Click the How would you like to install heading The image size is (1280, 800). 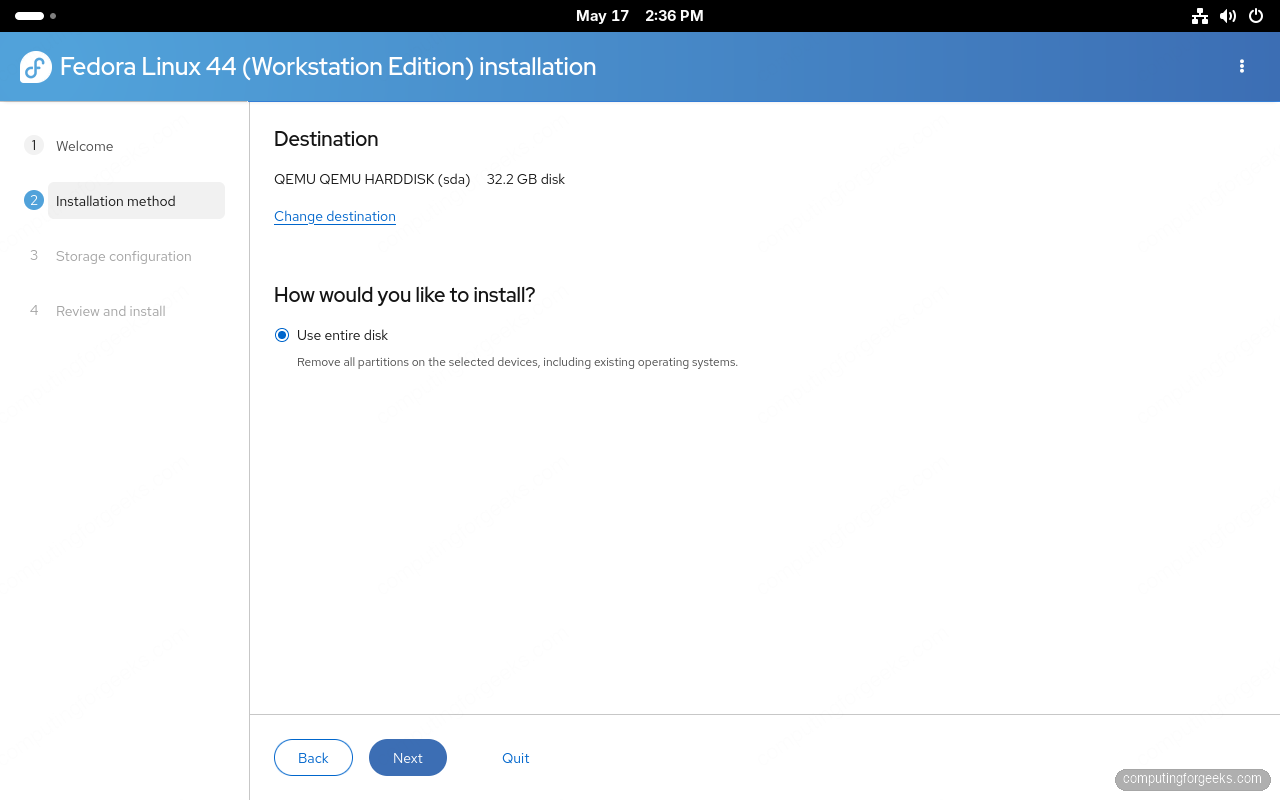(405, 295)
